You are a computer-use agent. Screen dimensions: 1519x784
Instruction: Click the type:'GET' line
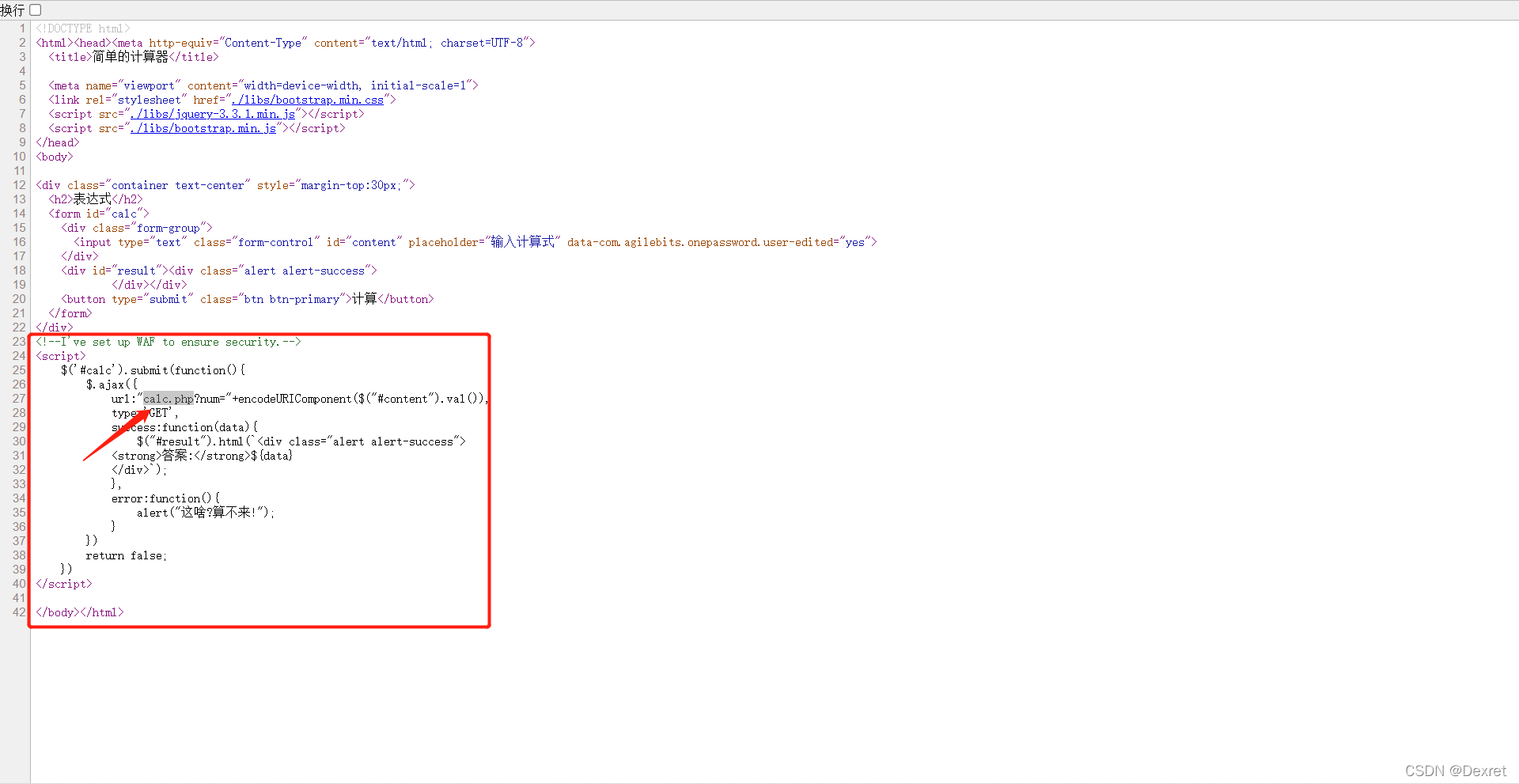pyautogui.click(x=145, y=413)
